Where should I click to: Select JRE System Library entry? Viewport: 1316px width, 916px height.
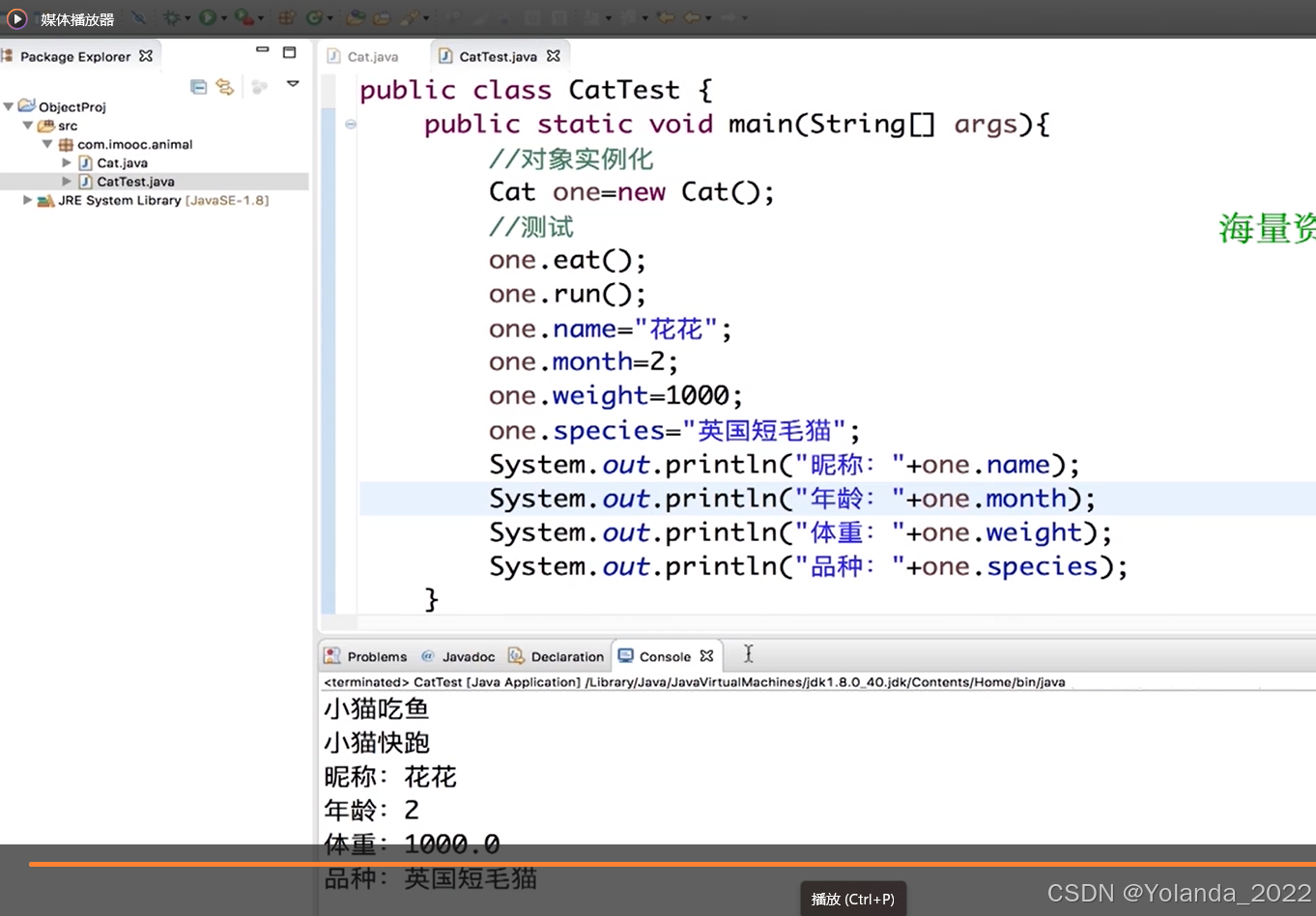pyautogui.click(x=162, y=200)
